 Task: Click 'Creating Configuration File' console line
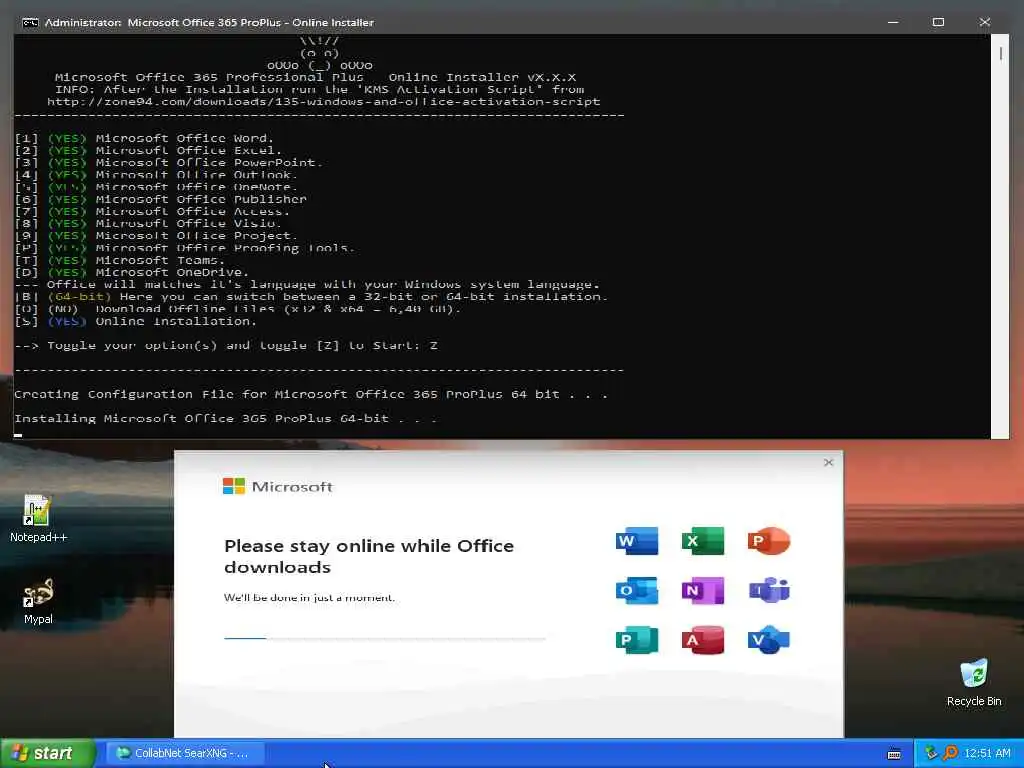click(311, 394)
